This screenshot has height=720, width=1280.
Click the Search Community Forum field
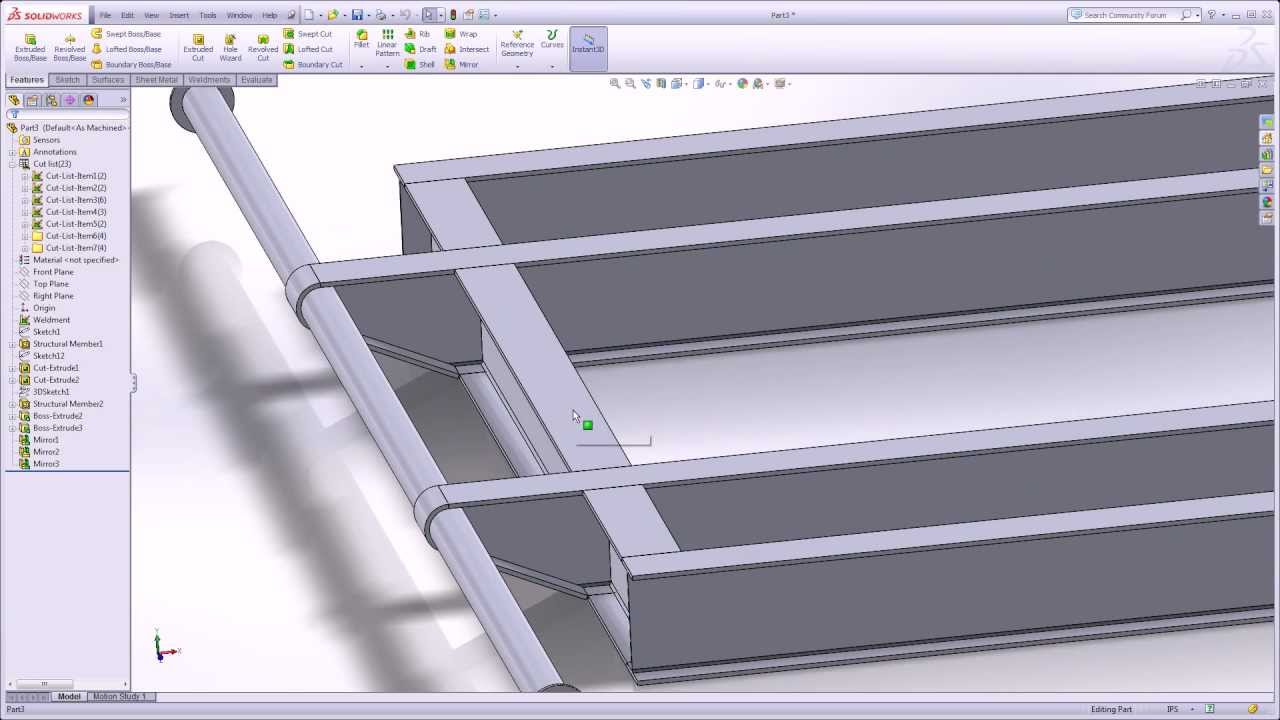point(1132,15)
